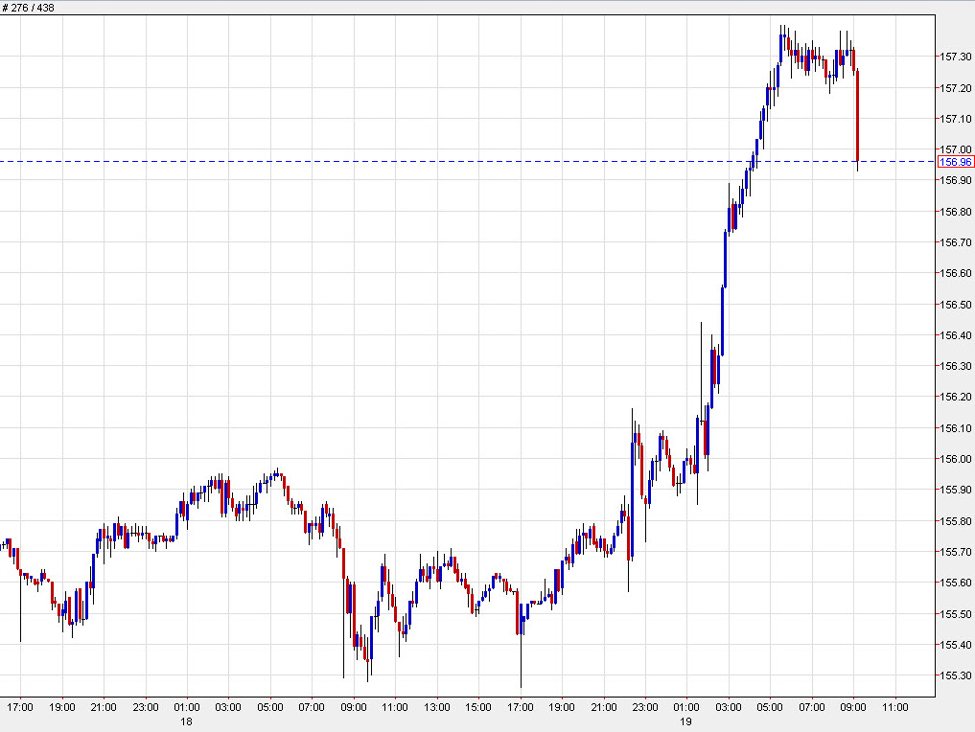Screen dimensions: 975x732
Task: Click the 156.00 price scale label
Action: 955,459
